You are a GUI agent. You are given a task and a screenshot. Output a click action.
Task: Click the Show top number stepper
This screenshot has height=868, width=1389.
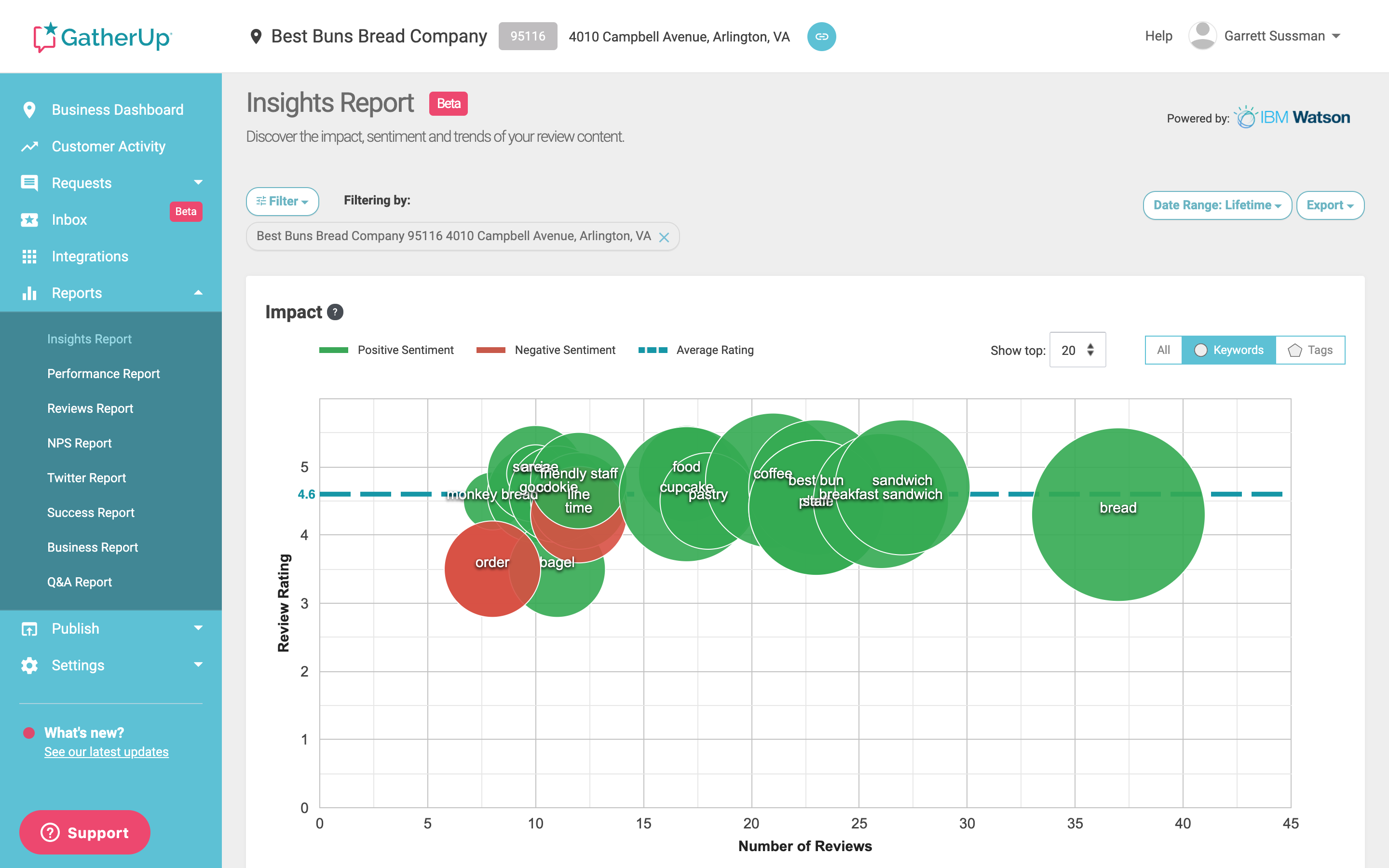click(1090, 350)
